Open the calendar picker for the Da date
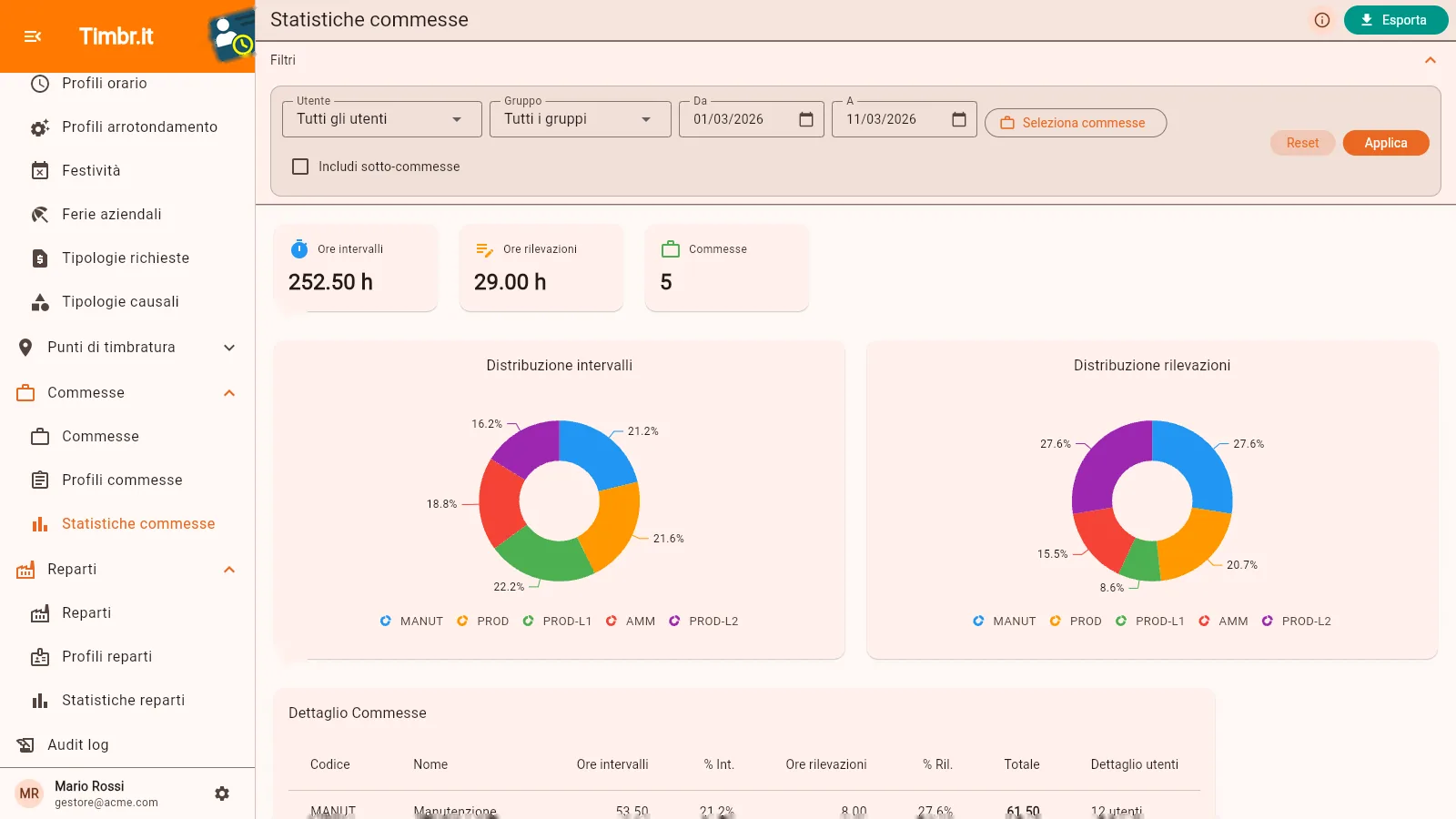The width and height of the screenshot is (1456, 819). (x=806, y=119)
